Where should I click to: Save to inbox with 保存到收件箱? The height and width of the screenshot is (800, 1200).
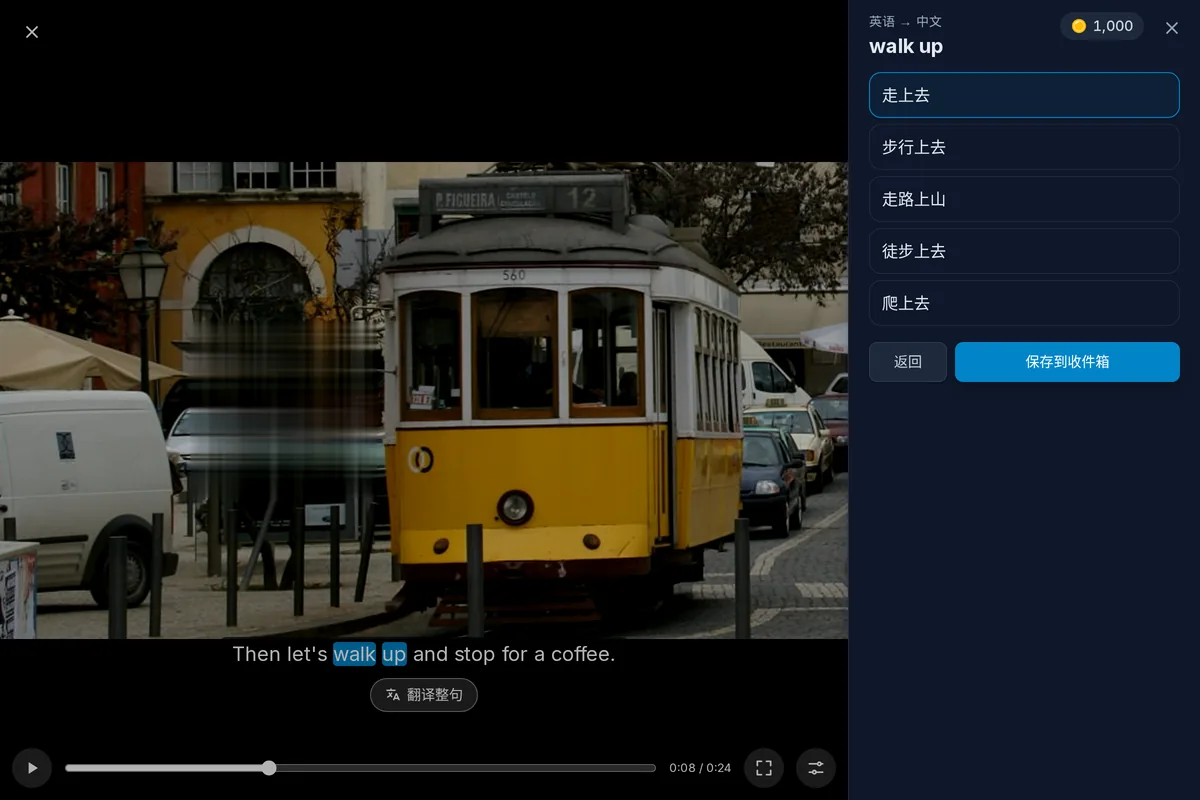point(1067,362)
